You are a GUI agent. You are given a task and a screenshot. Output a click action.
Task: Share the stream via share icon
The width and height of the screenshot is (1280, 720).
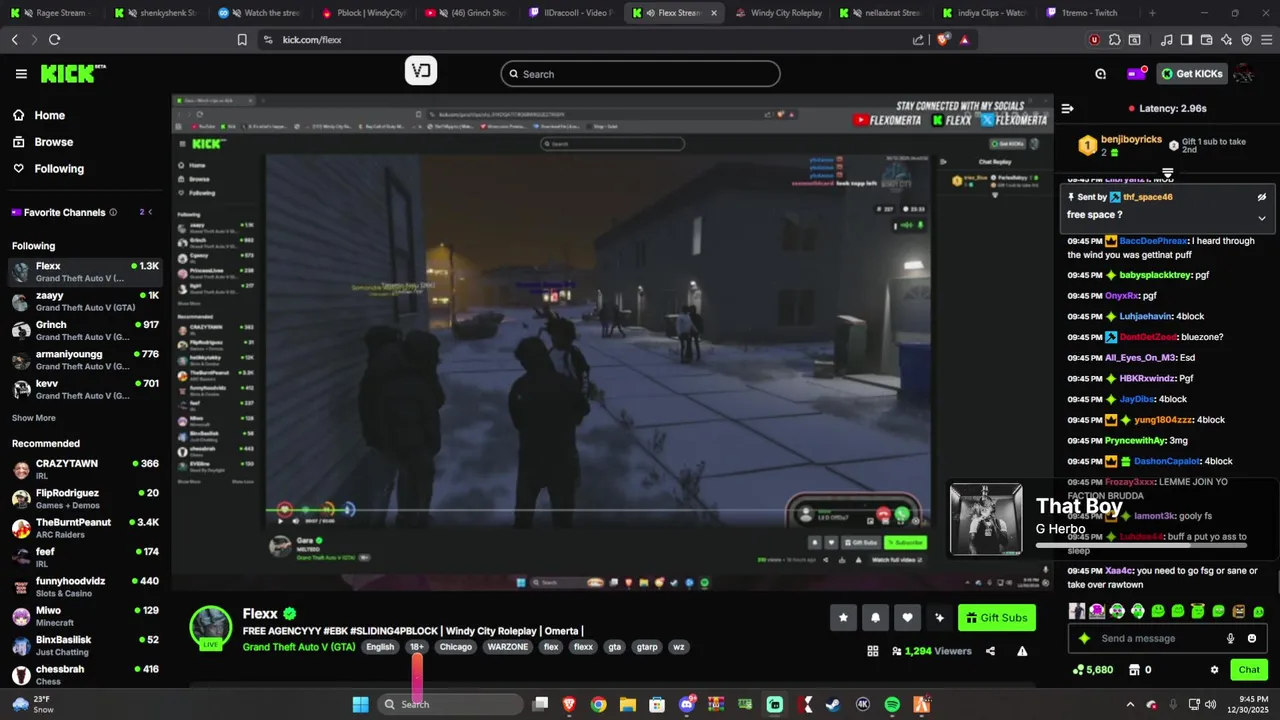click(x=990, y=651)
